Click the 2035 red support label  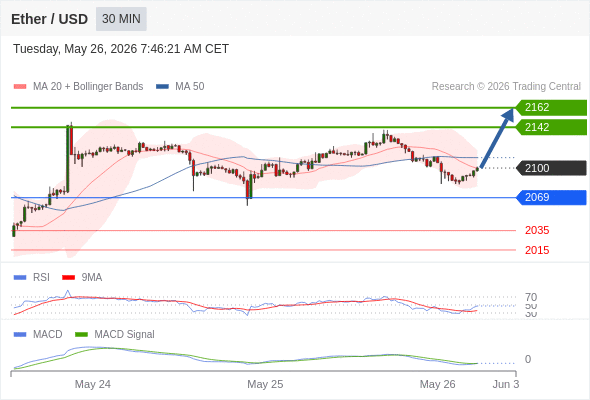[537, 230]
